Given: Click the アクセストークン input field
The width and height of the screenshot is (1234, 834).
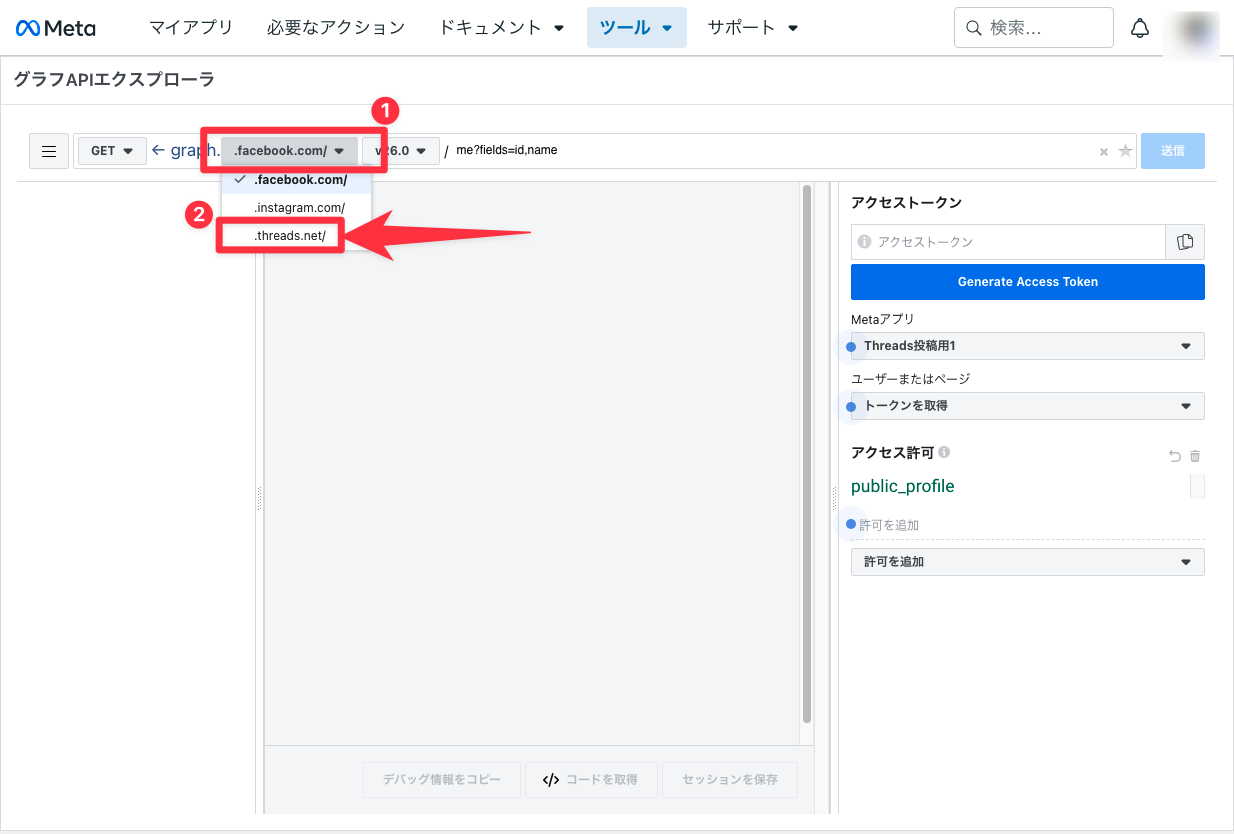Looking at the screenshot, I should tap(1008, 242).
